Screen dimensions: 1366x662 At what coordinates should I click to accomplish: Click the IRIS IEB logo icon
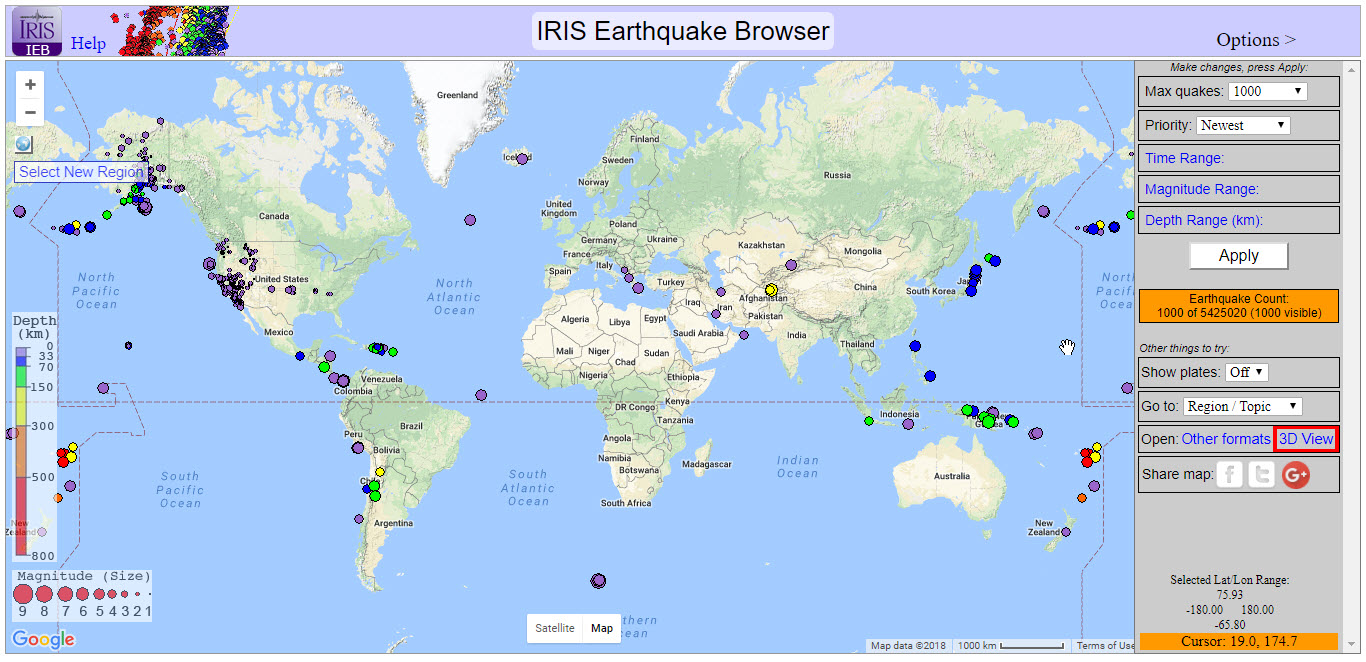pyautogui.click(x=36, y=31)
